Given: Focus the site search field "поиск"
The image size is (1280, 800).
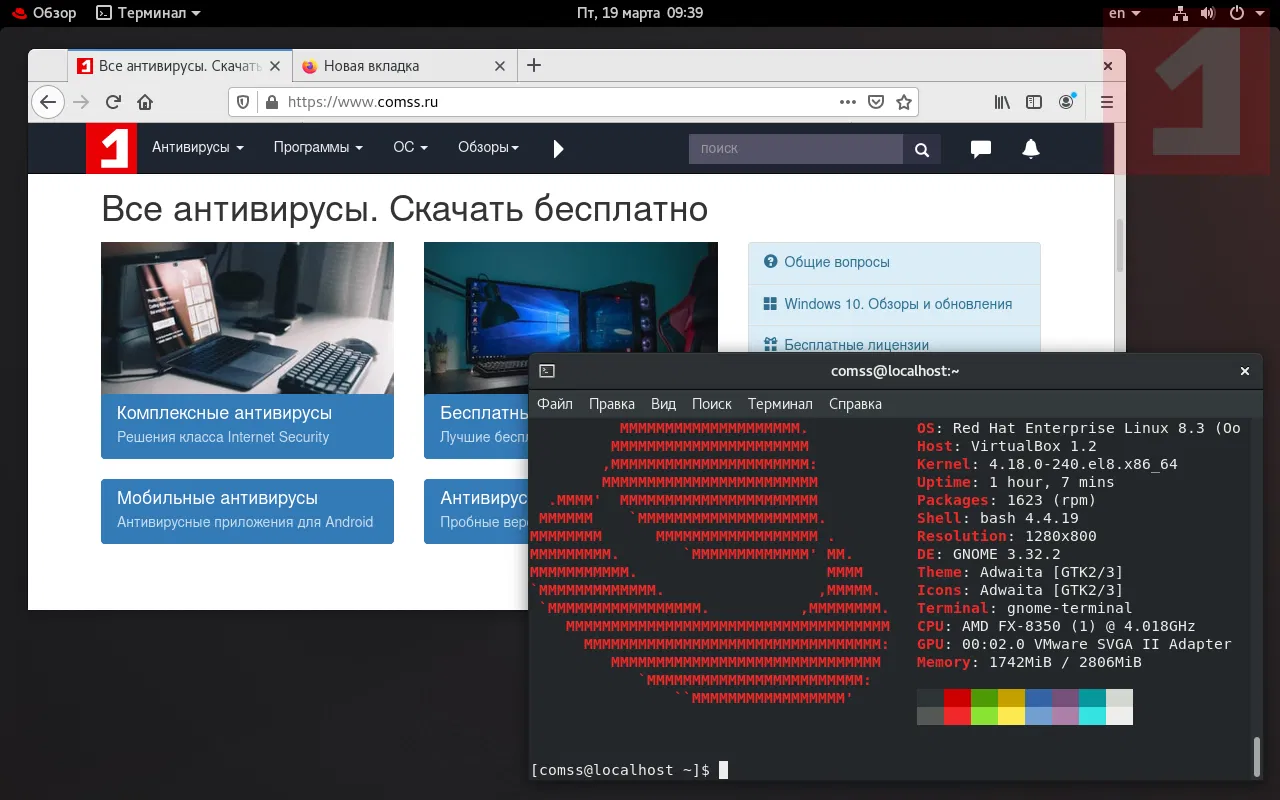Looking at the screenshot, I should coord(796,149).
